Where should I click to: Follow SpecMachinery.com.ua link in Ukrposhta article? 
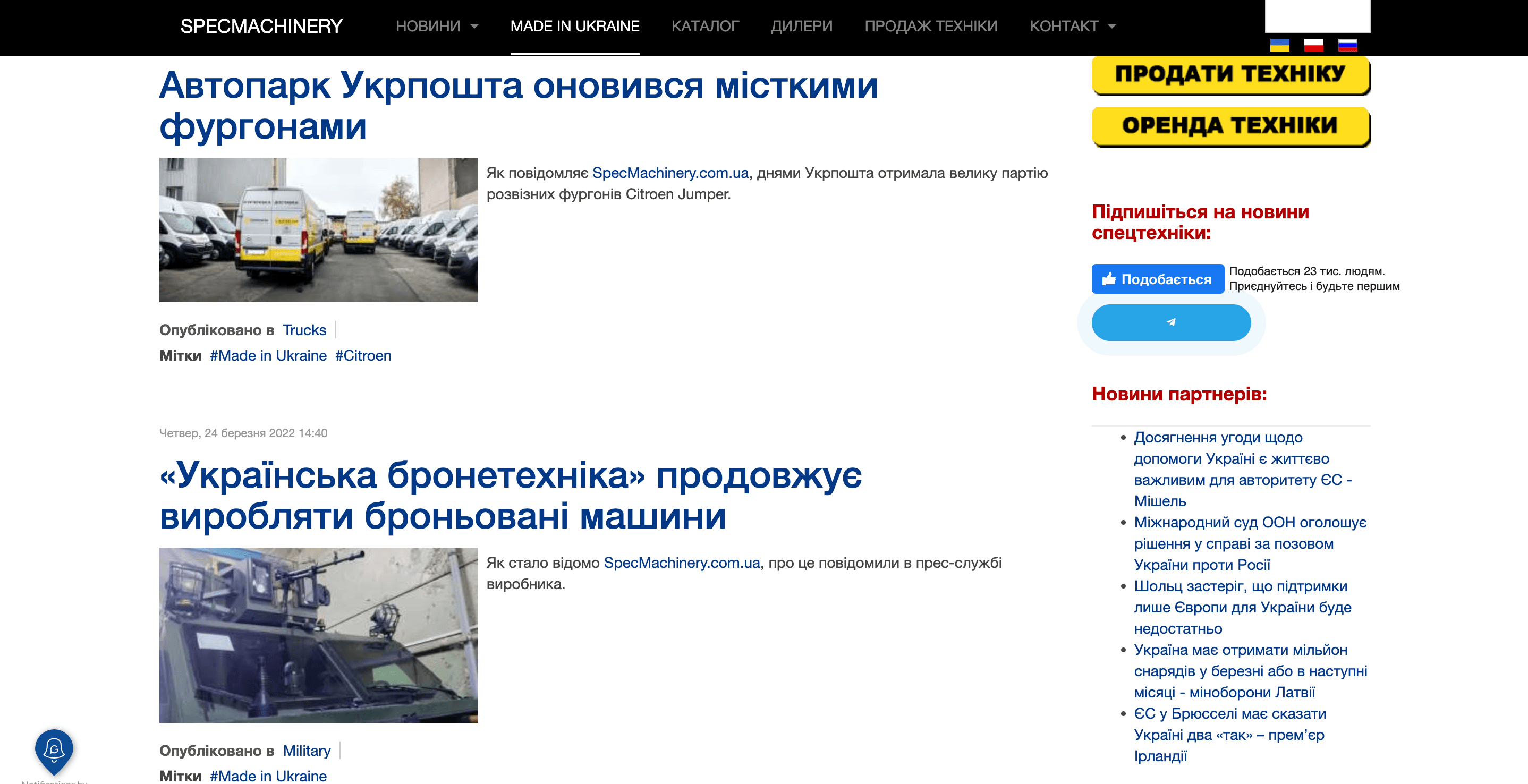670,173
